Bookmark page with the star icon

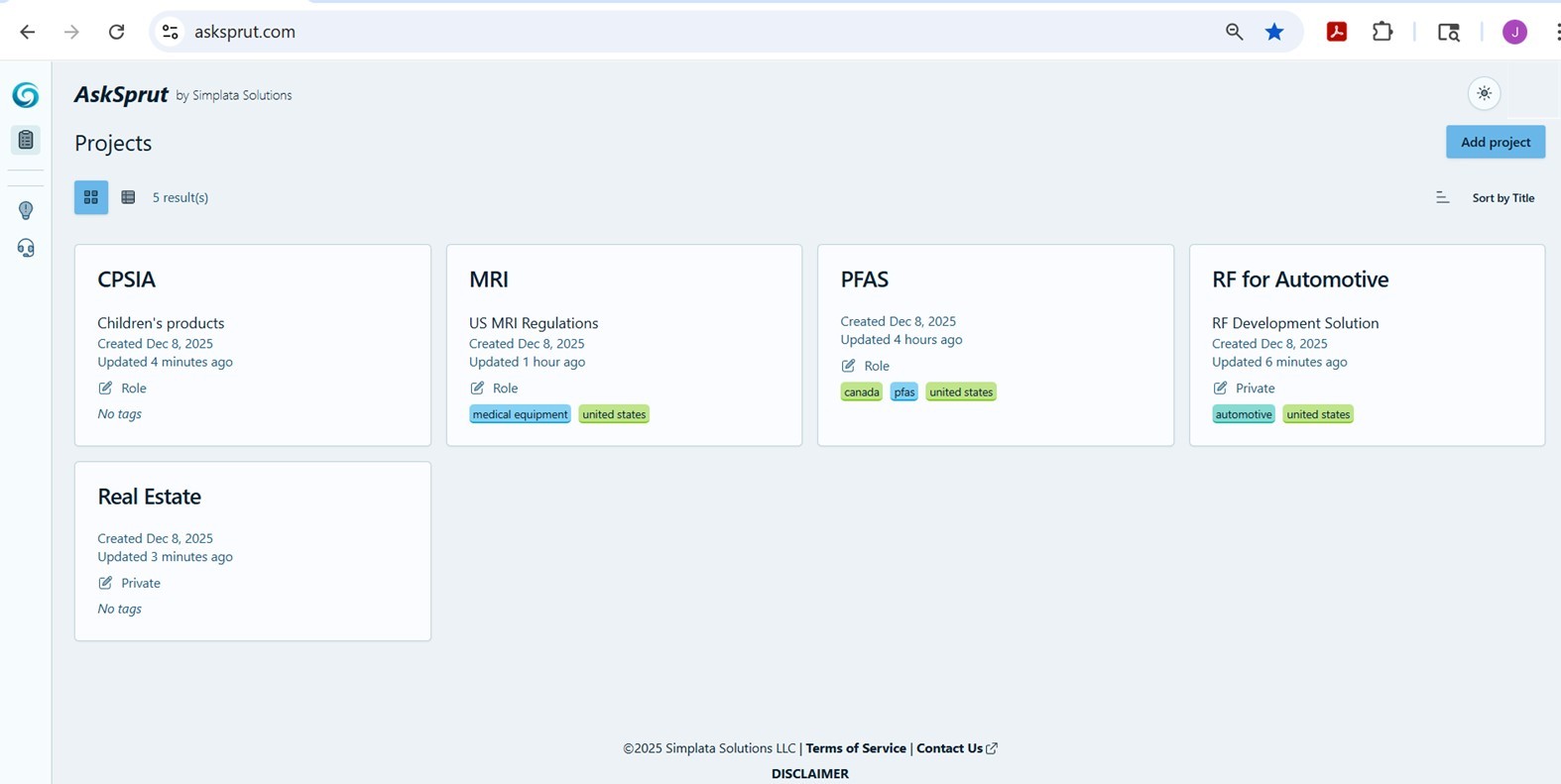(1274, 32)
